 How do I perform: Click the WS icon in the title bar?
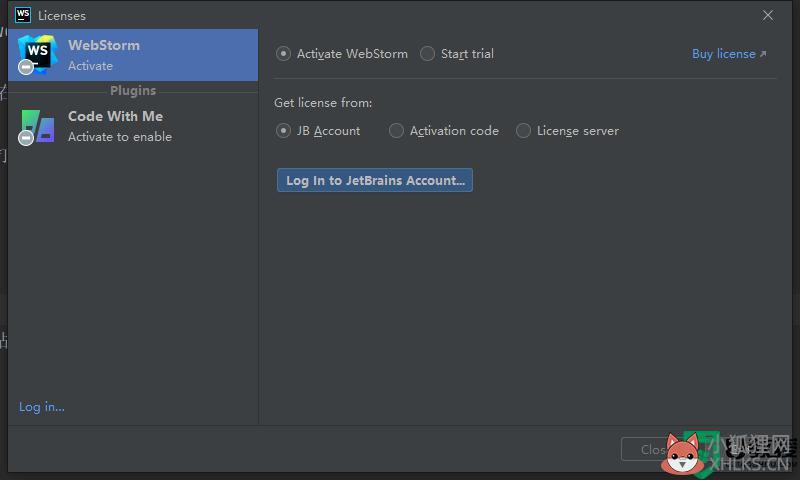click(x=23, y=15)
